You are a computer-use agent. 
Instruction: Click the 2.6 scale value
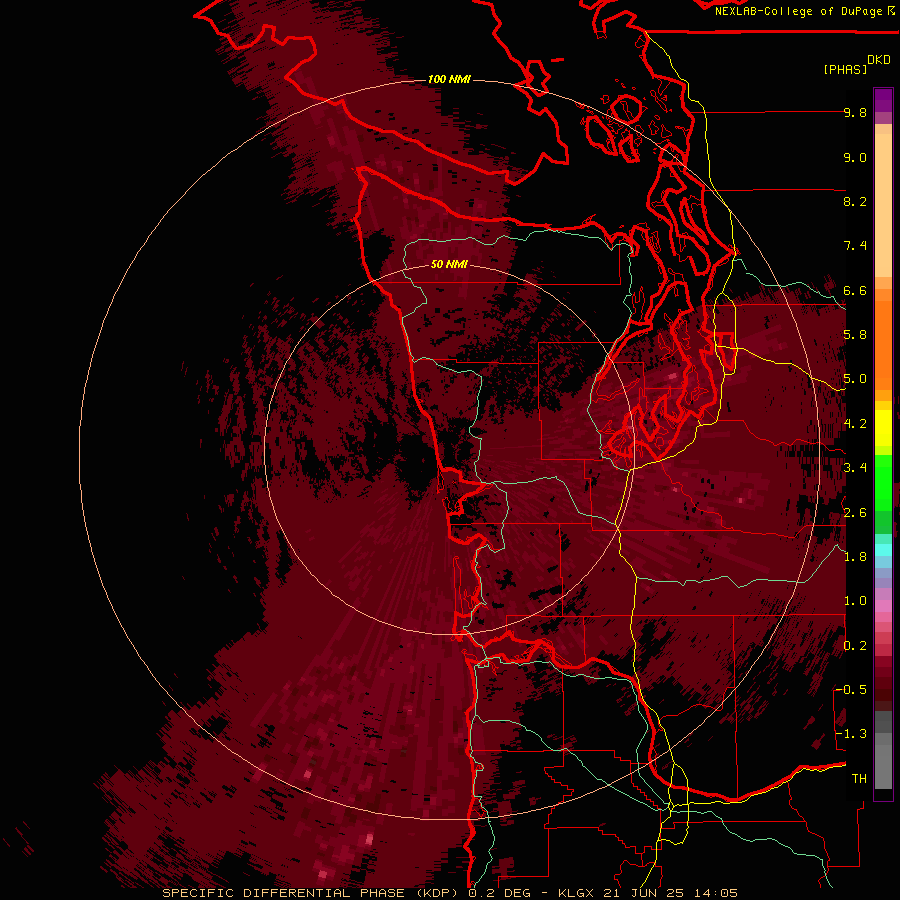click(x=855, y=513)
